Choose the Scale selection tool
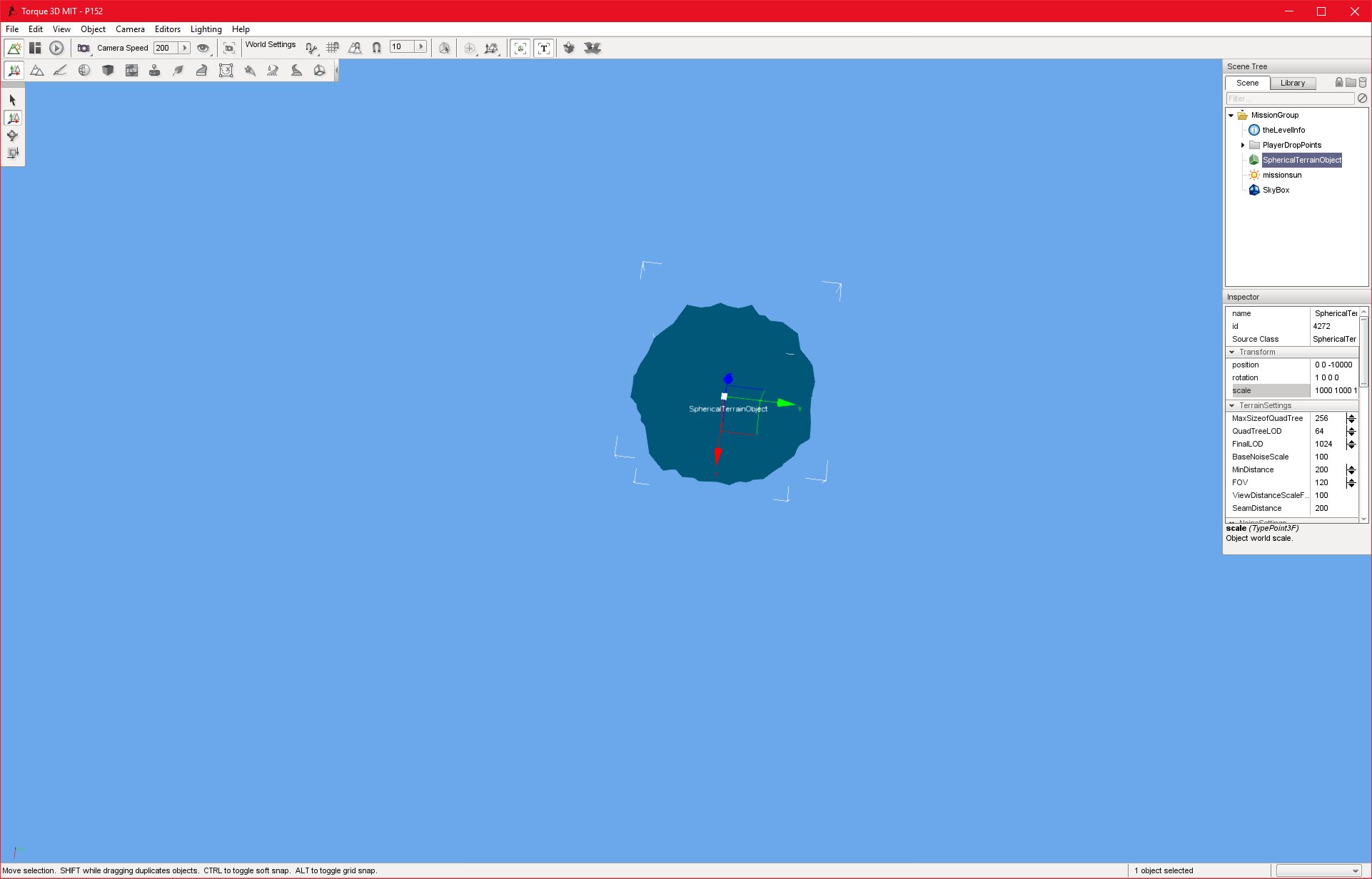The image size is (1372, 879). [13, 153]
